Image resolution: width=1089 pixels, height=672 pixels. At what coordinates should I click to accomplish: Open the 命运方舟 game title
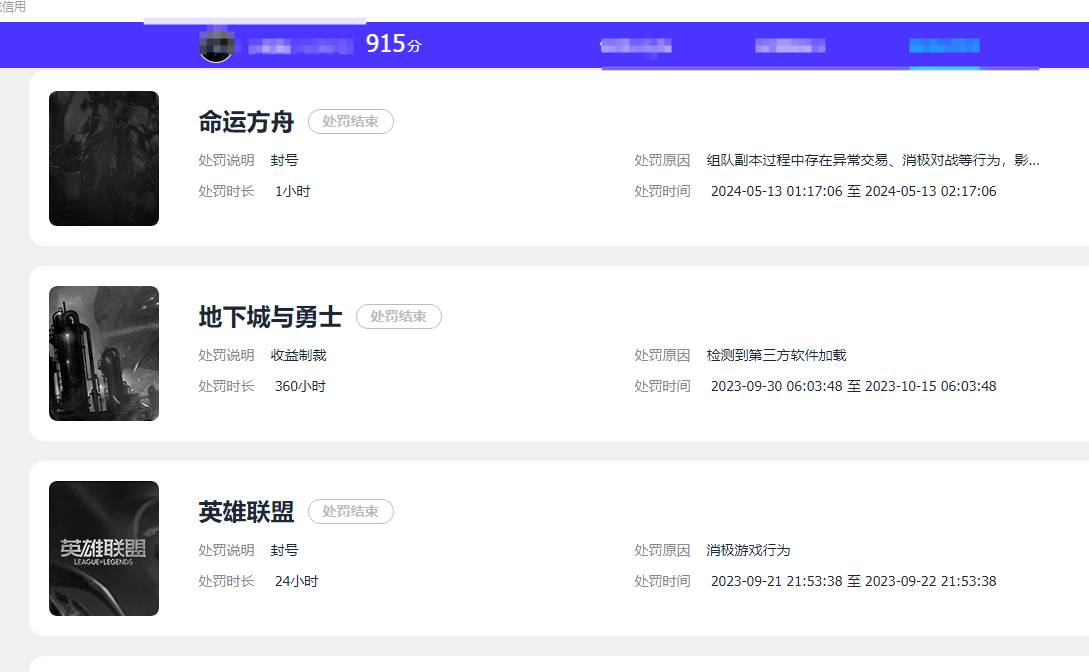tap(245, 120)
